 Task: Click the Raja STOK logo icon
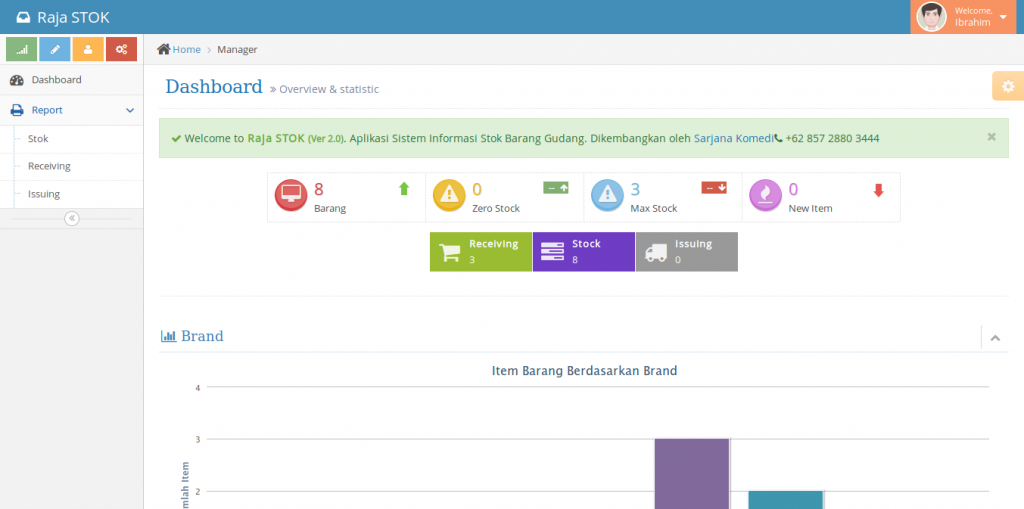pyautogui.click(x=24, y=18)
